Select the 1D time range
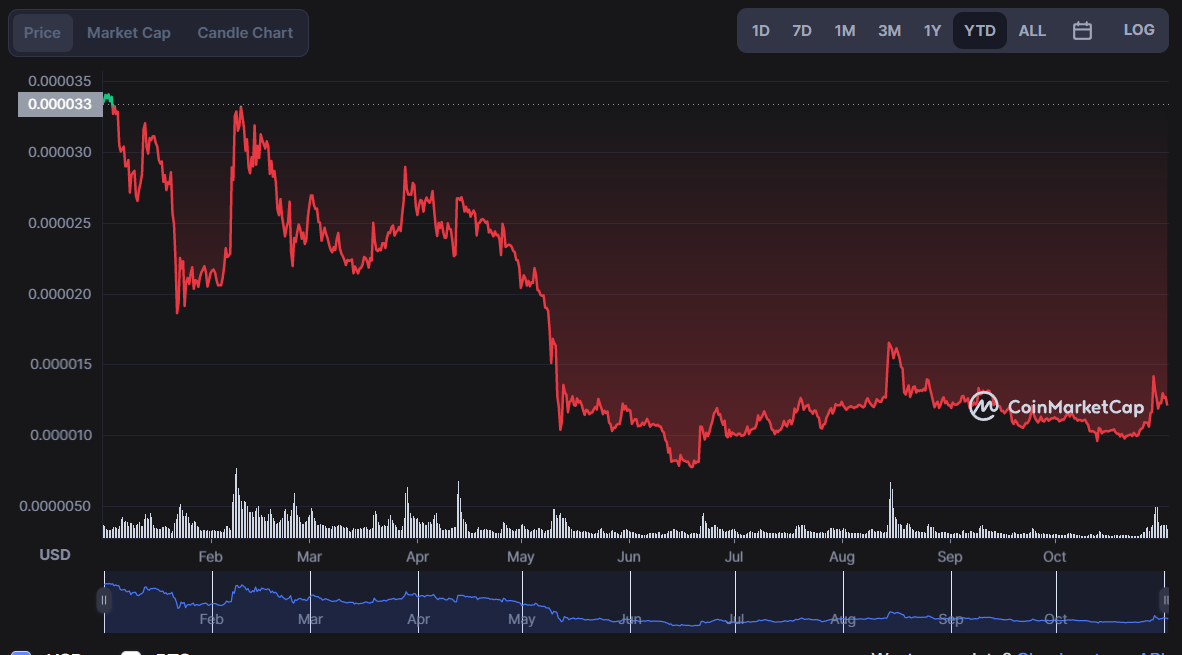 pyautogui.click(x=761, y=31)
